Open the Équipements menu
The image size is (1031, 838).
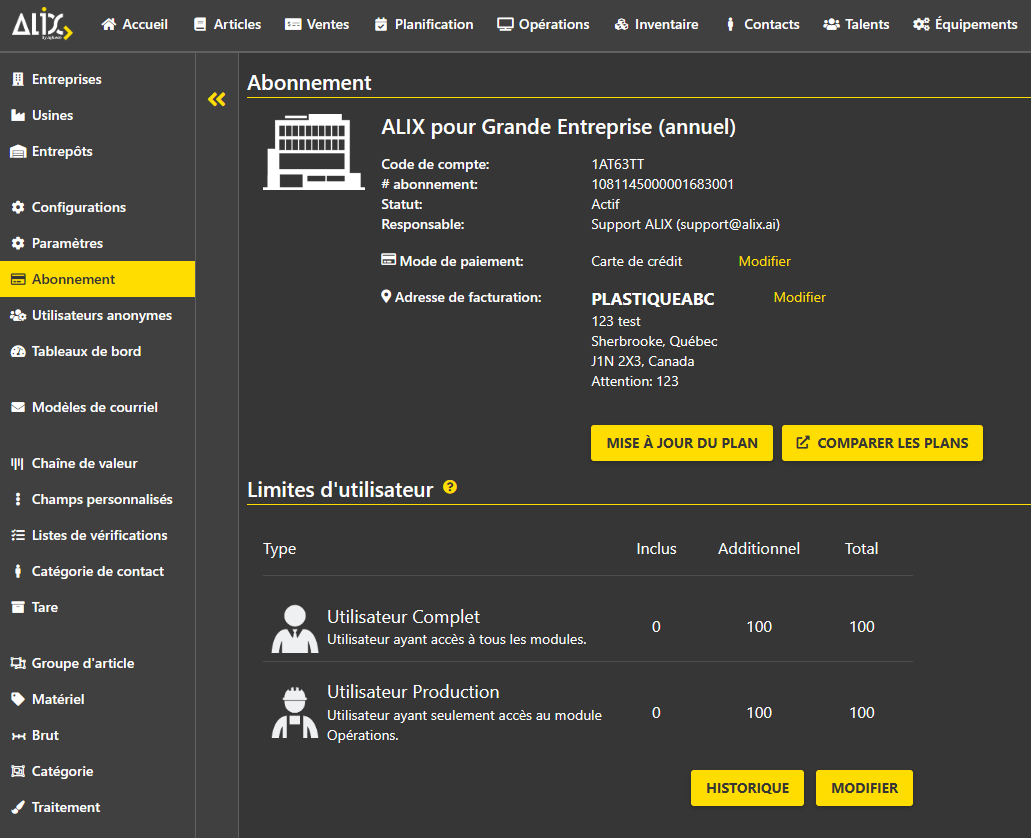pyautogui.click(x=965, y=24)
